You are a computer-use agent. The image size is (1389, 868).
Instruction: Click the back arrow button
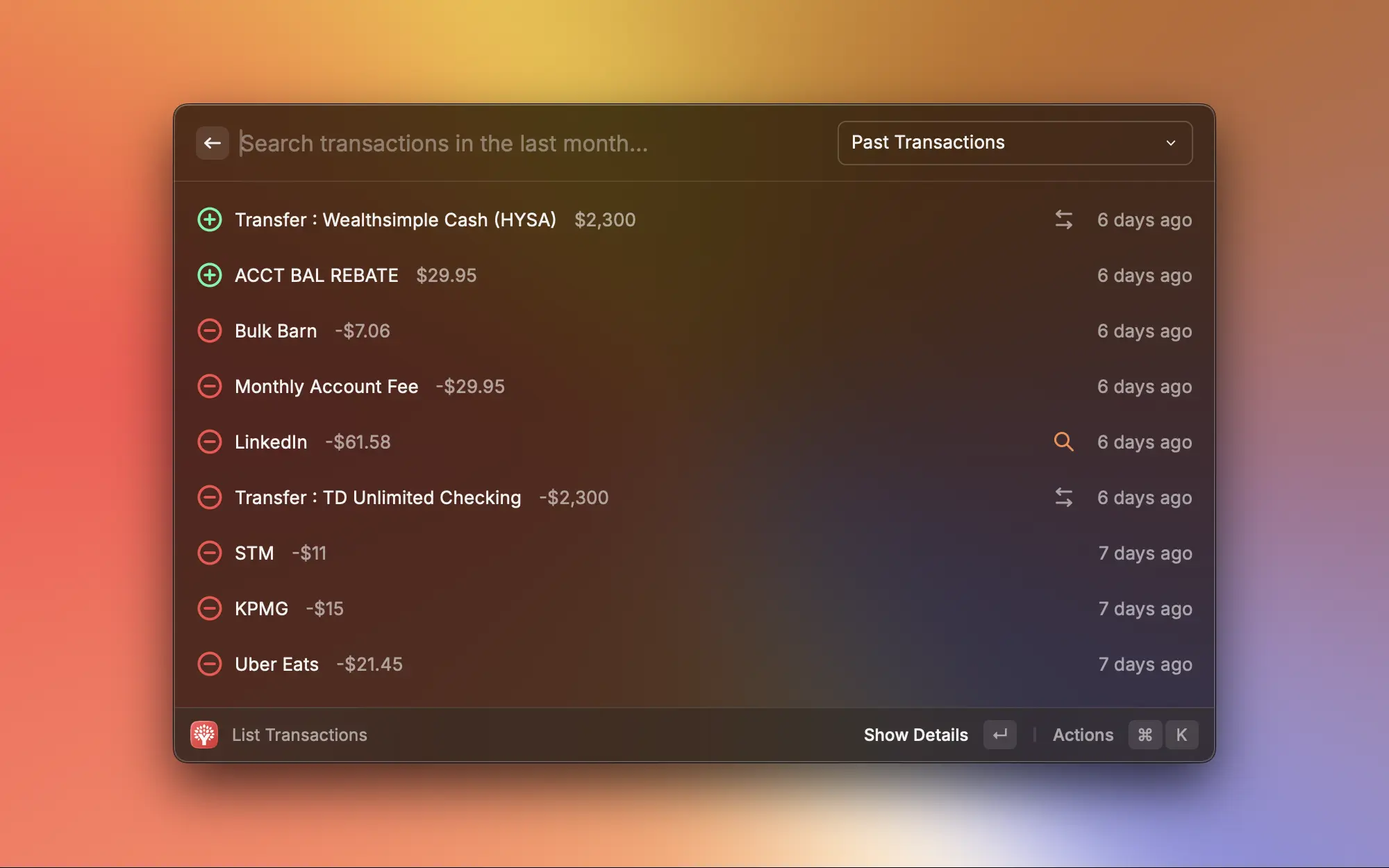click(x=212, y=143)
